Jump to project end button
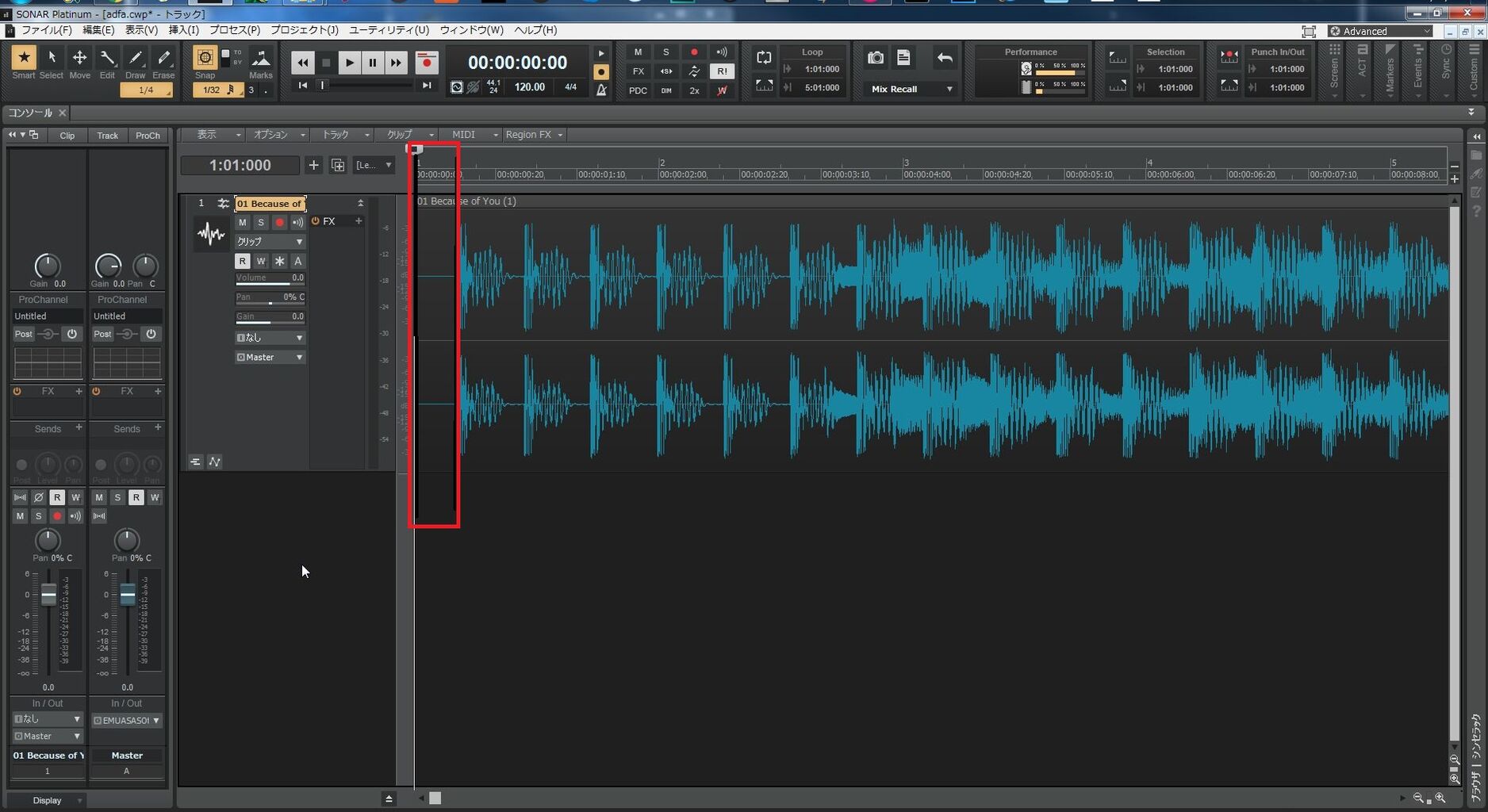Screen dimensions: 1488x812 click(427, 85)
